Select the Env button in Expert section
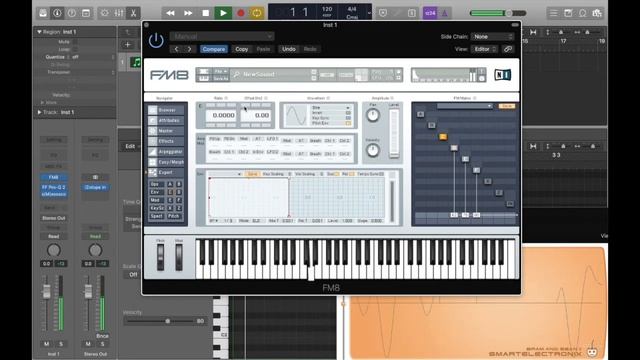The height and width of the screenshot is (360, 640). (156, 192)
